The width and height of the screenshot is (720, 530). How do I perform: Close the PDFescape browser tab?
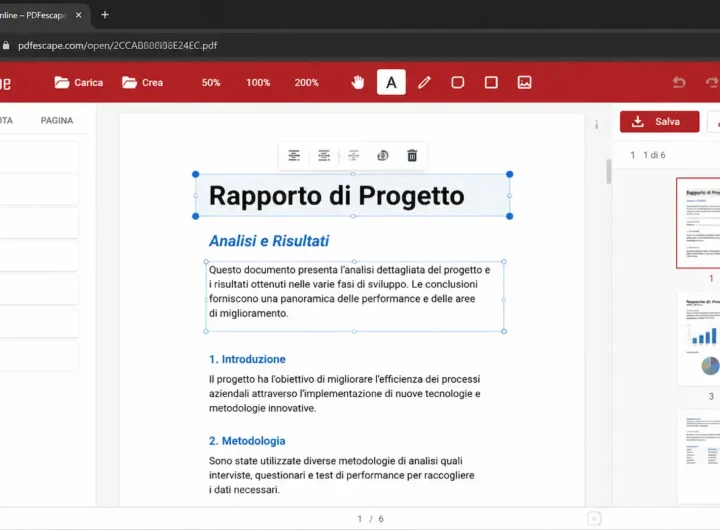click(x=79, y=15)
